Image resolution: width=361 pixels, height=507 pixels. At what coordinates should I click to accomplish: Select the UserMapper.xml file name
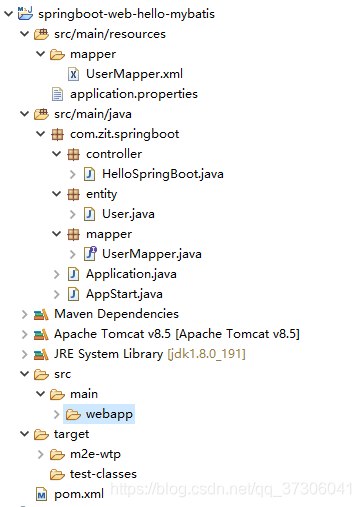pos(134,74)
